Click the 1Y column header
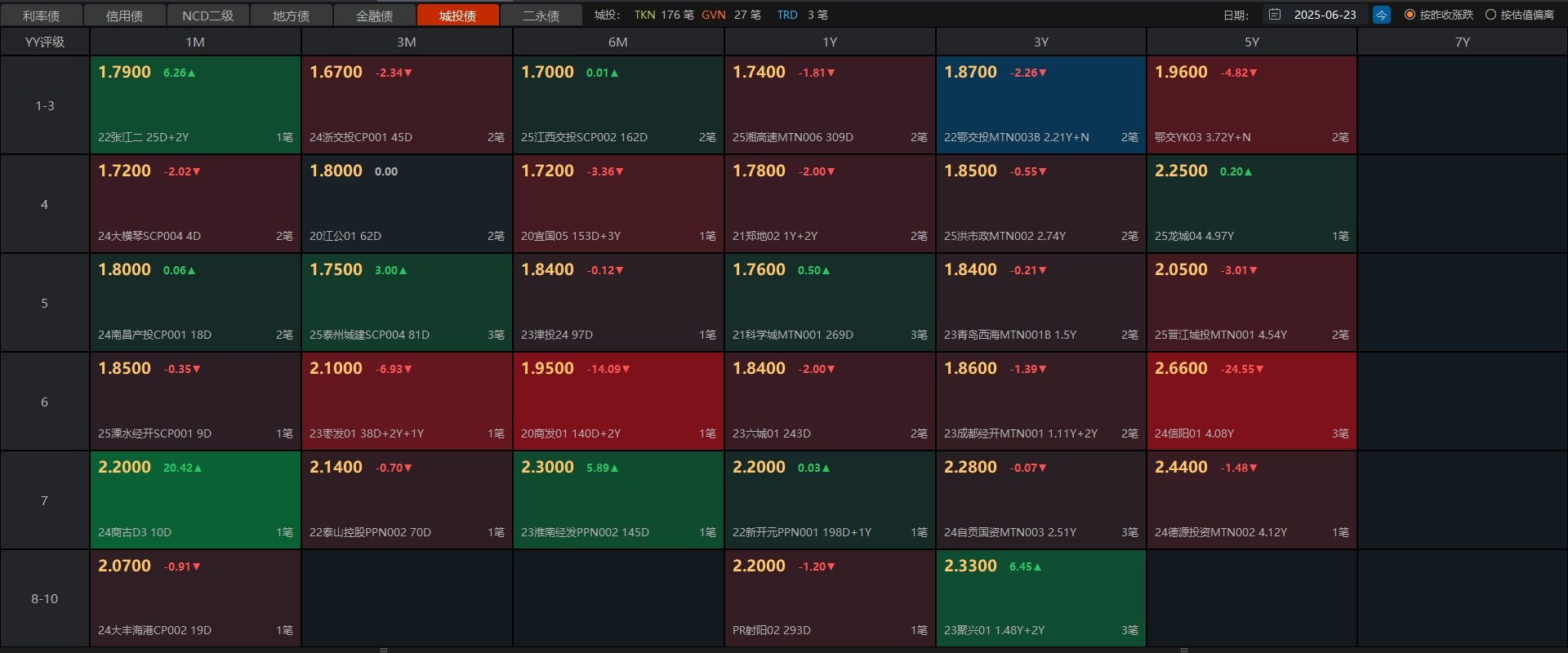This screenshot has width=1568, height=653. [830, 42]
